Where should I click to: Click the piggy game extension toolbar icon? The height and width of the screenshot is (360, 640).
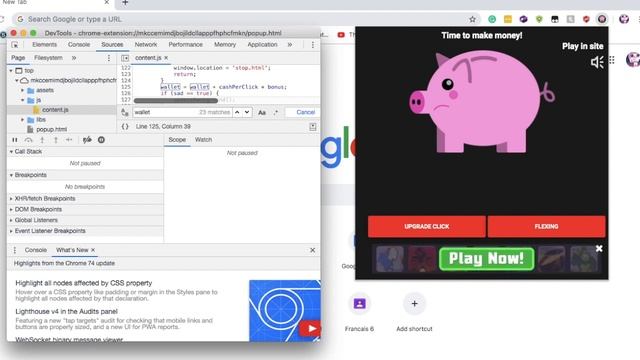click(602, 19)
